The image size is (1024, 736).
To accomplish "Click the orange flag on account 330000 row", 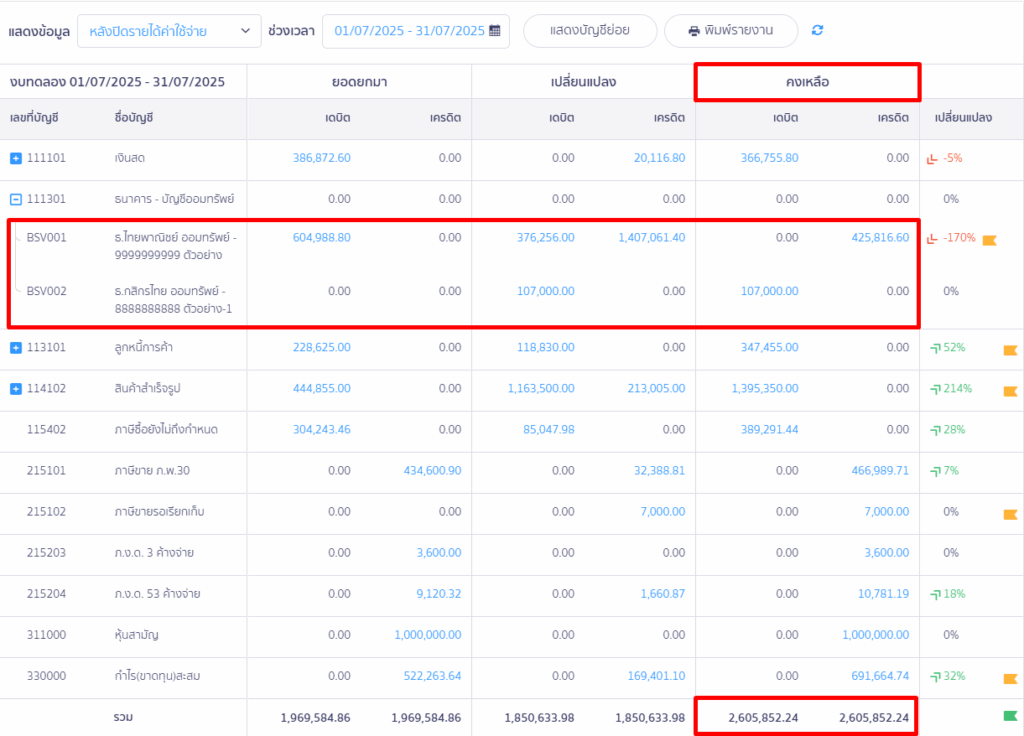I will pos(1010,678).
